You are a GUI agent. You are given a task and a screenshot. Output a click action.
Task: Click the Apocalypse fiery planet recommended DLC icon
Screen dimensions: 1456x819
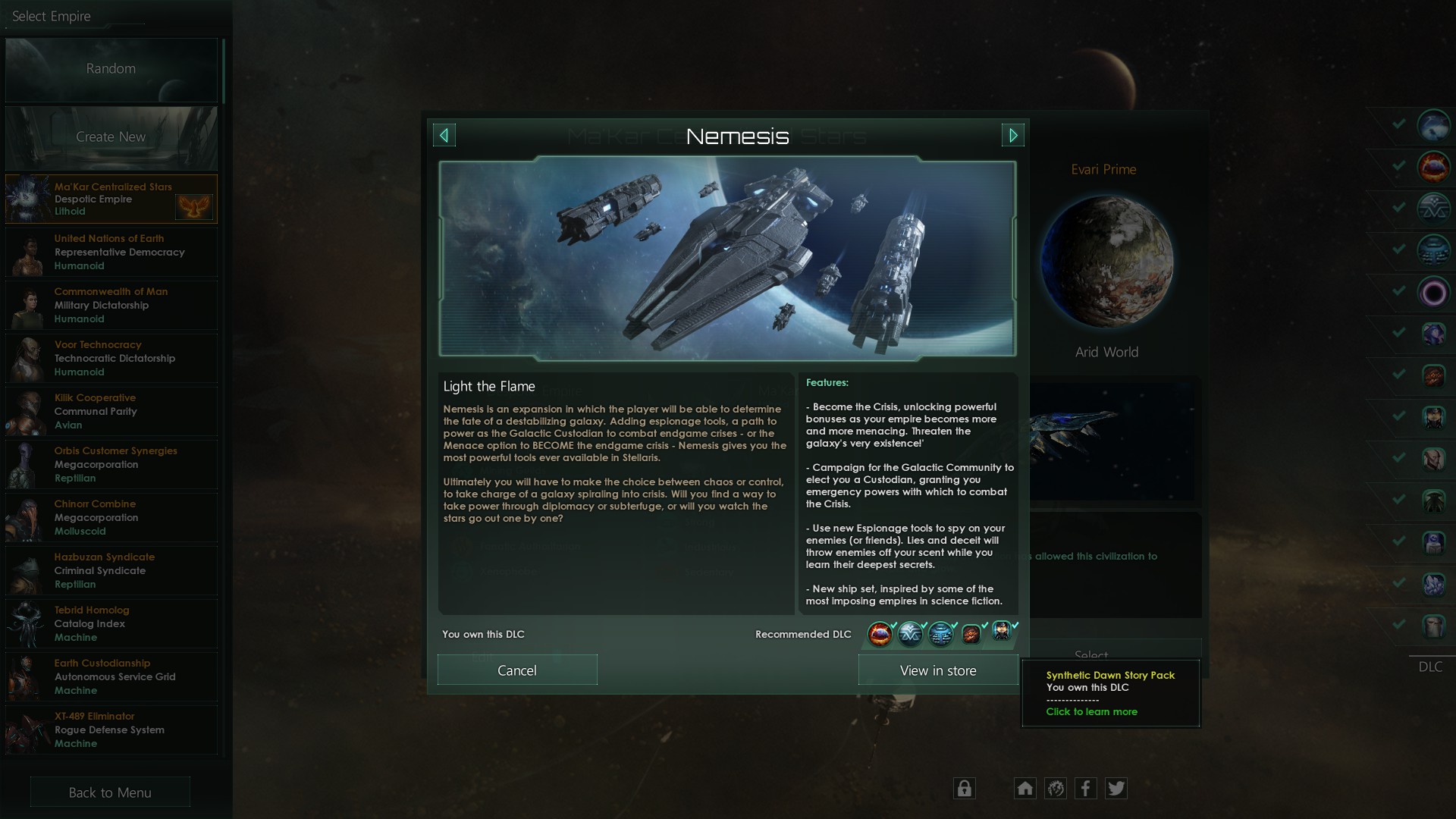pos(880,633)
